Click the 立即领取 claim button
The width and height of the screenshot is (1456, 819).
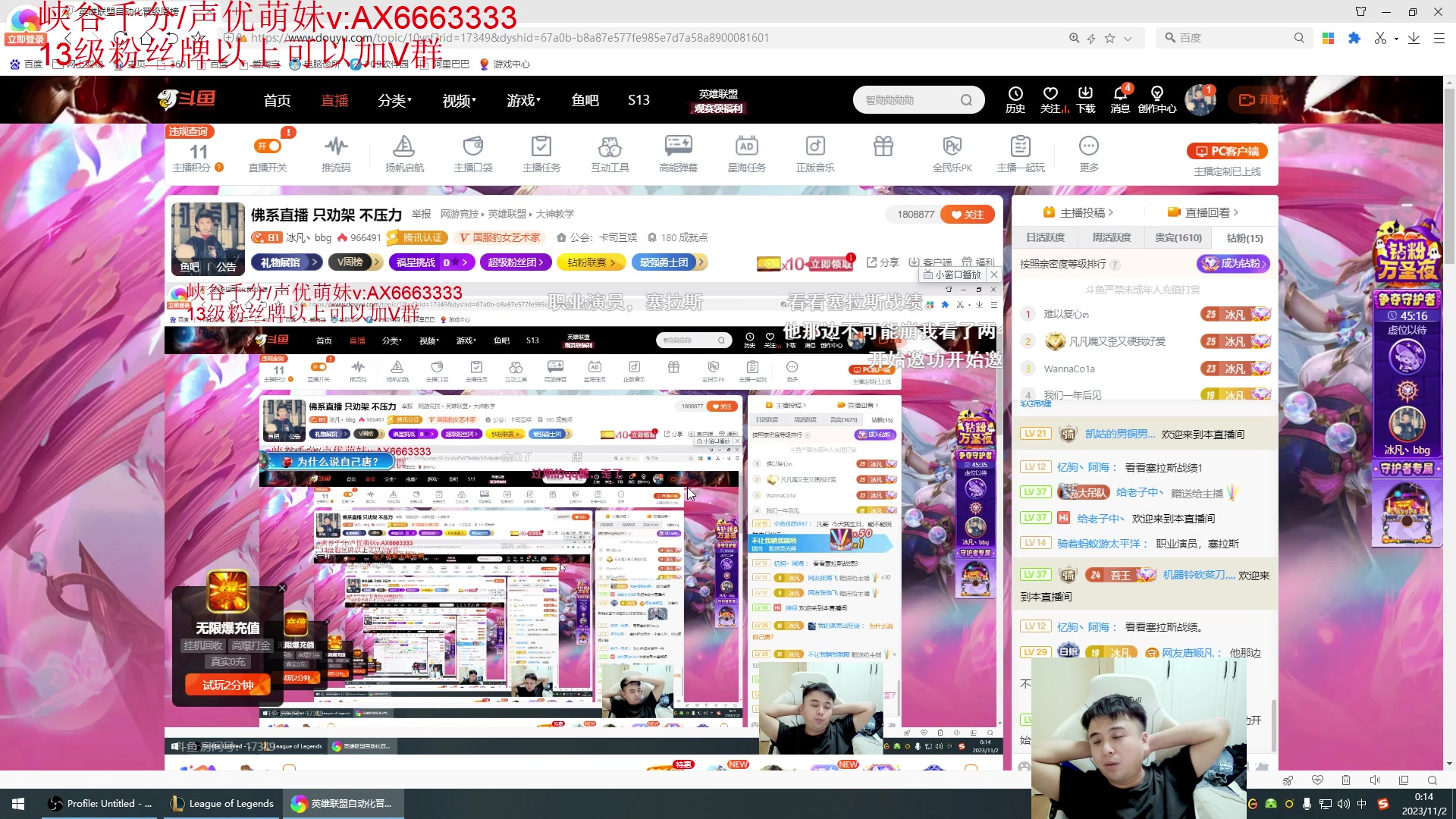(829, 264)
